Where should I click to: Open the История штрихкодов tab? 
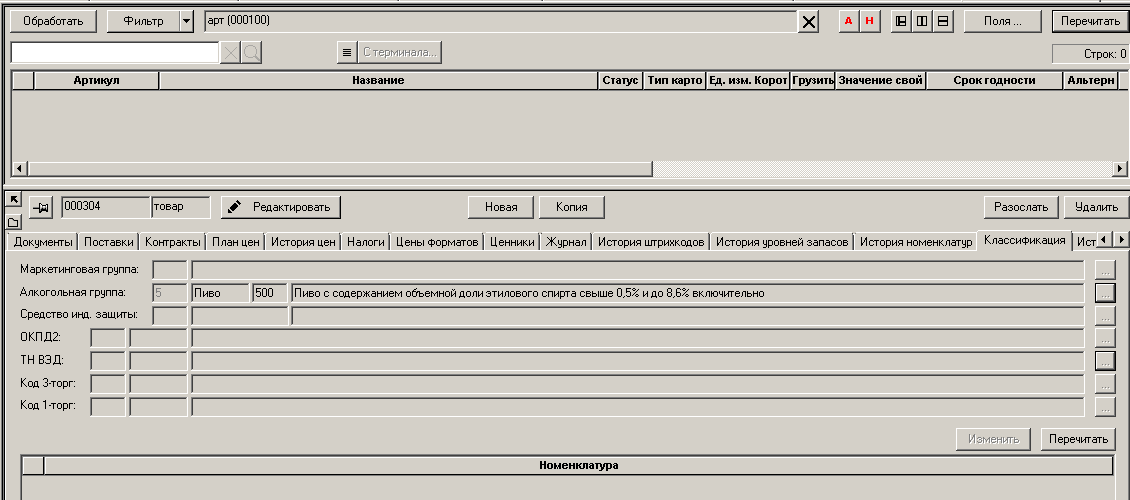(651, 242)
